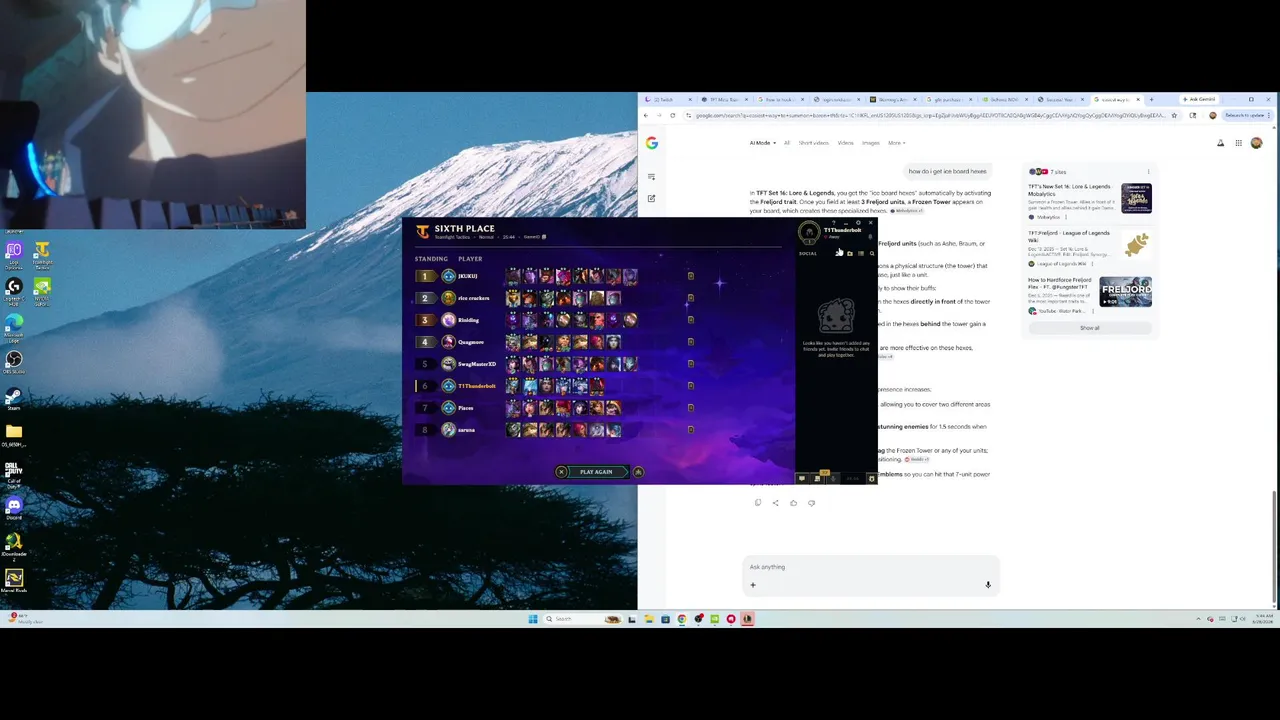
Task: Copy Quagmore's team clipboard icon
Action: [x=690, y=342]
